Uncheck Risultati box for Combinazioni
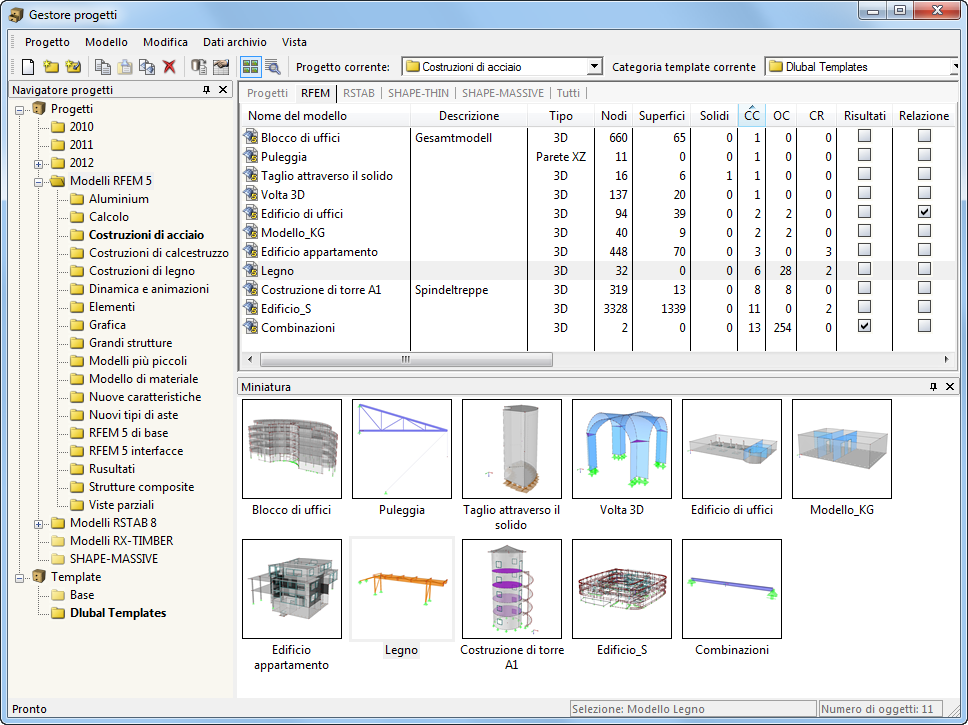The image size is (968, 725). pyautogui.click(x=864, y=325)
